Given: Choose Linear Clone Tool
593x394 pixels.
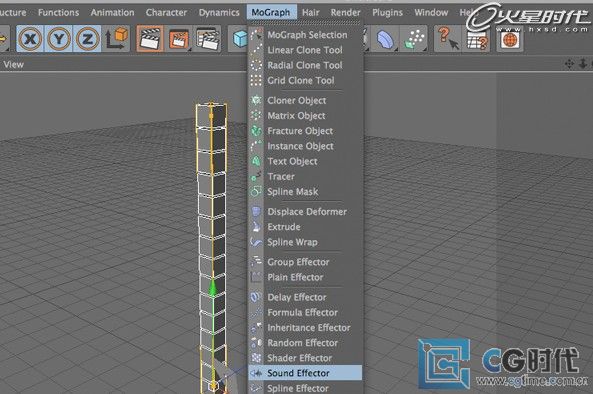Looking at the screenshot, I should click(305, 50).
